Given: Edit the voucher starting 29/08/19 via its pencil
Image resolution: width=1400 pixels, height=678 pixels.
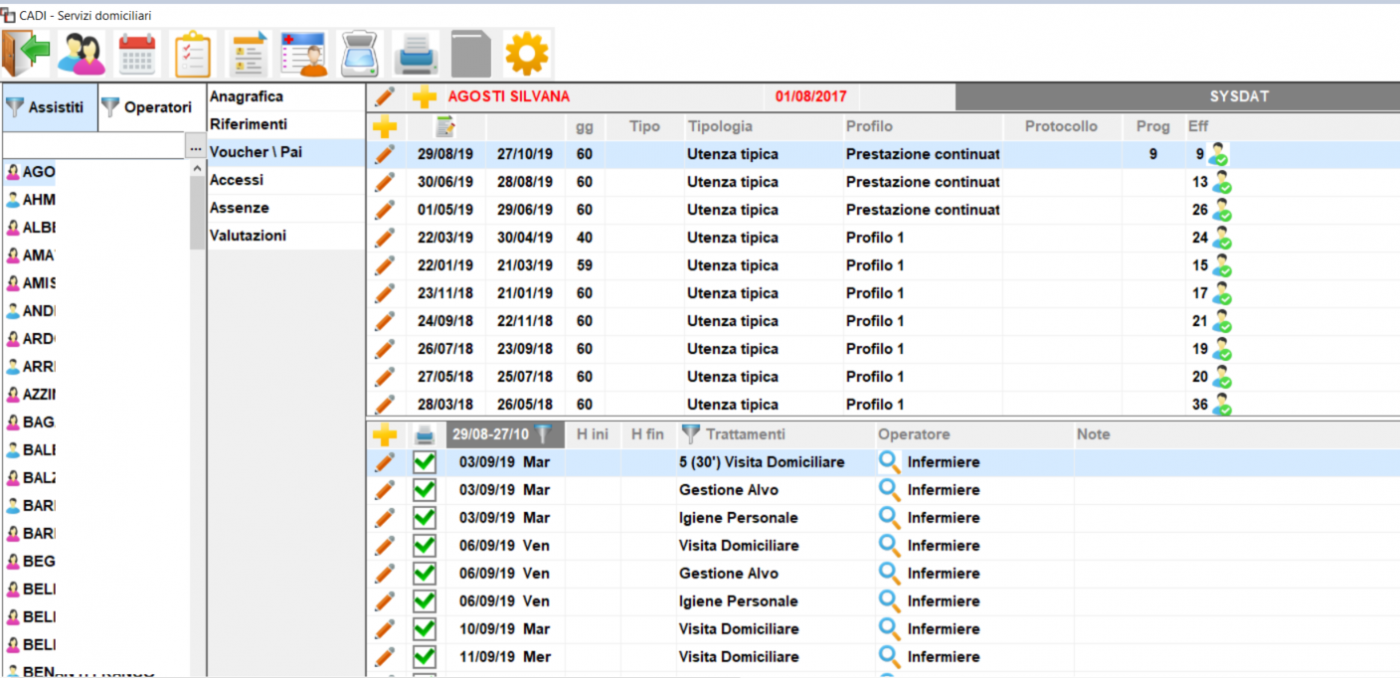Looking at the screenshot, I should point(385,154).
